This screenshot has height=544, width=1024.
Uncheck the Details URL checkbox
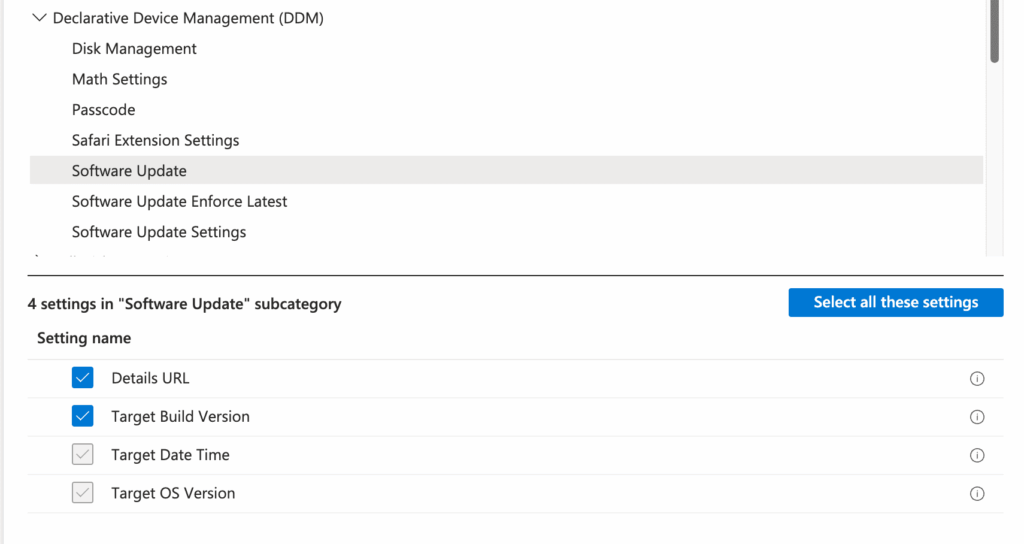[83, 378]
